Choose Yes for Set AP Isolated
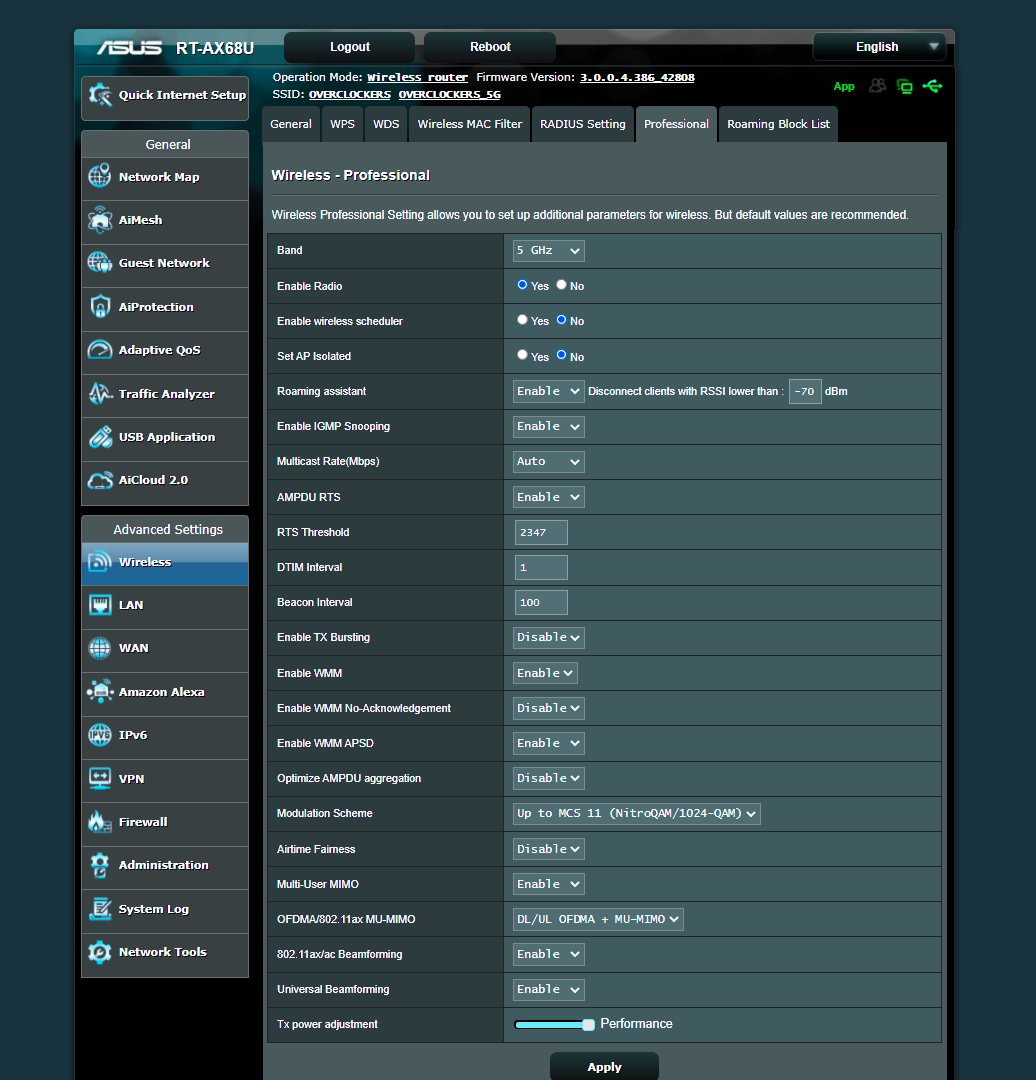 522,355
